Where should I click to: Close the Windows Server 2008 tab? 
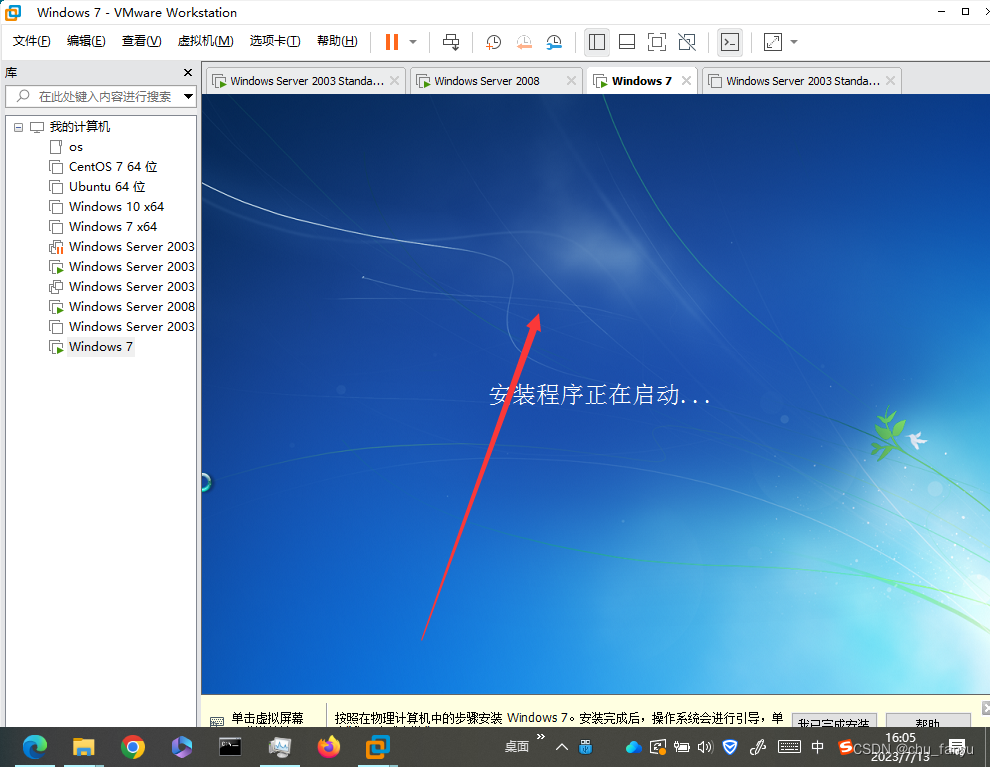(x=571, y=80)
